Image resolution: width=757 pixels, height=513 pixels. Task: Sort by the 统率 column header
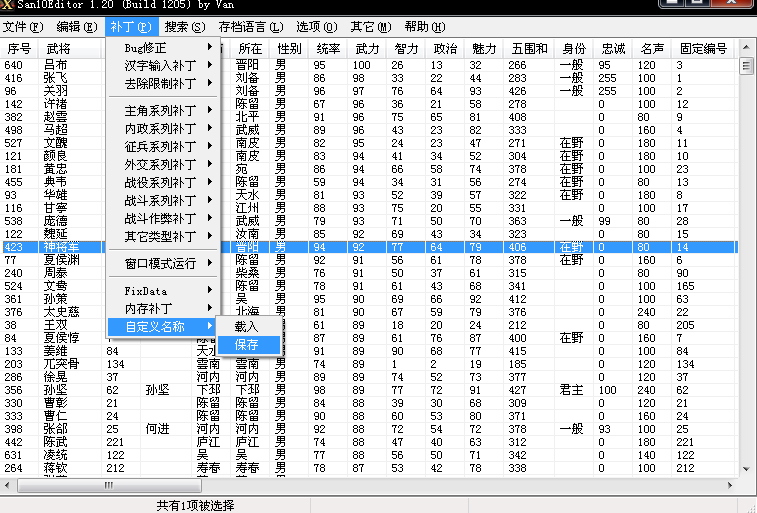[328, 48]
